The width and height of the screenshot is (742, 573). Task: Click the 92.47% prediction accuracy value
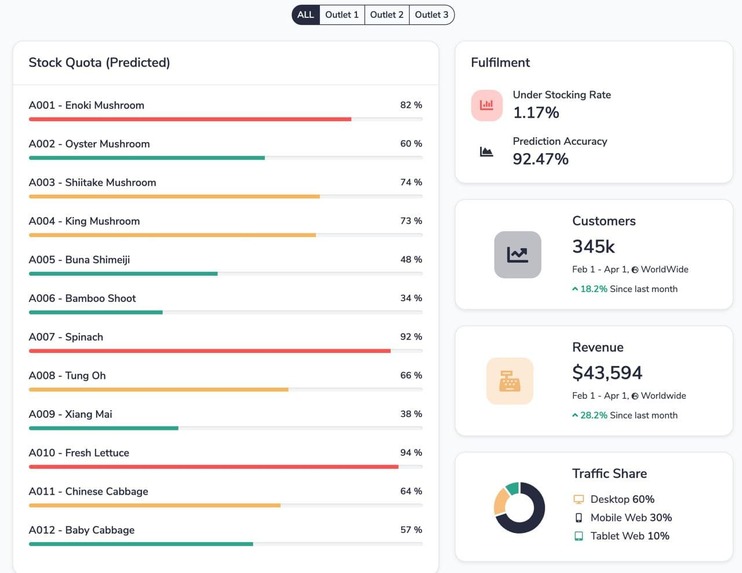tap(540, 159)
